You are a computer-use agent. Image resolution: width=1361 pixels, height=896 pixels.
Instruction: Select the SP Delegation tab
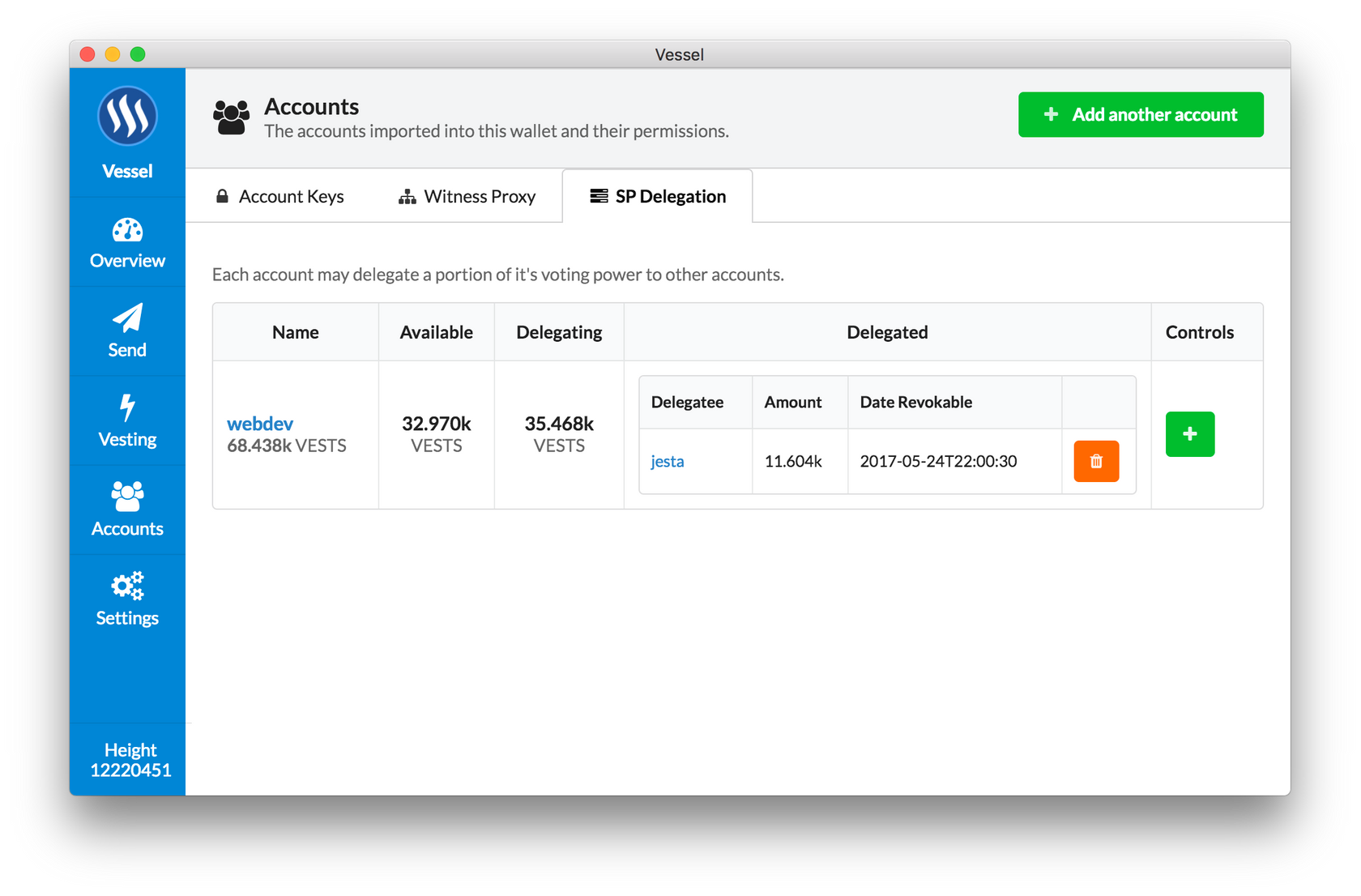658,196
